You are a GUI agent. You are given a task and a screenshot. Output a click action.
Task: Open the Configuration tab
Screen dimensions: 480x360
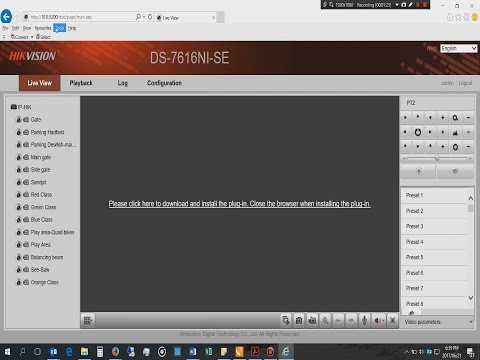[x=164, y=83]
